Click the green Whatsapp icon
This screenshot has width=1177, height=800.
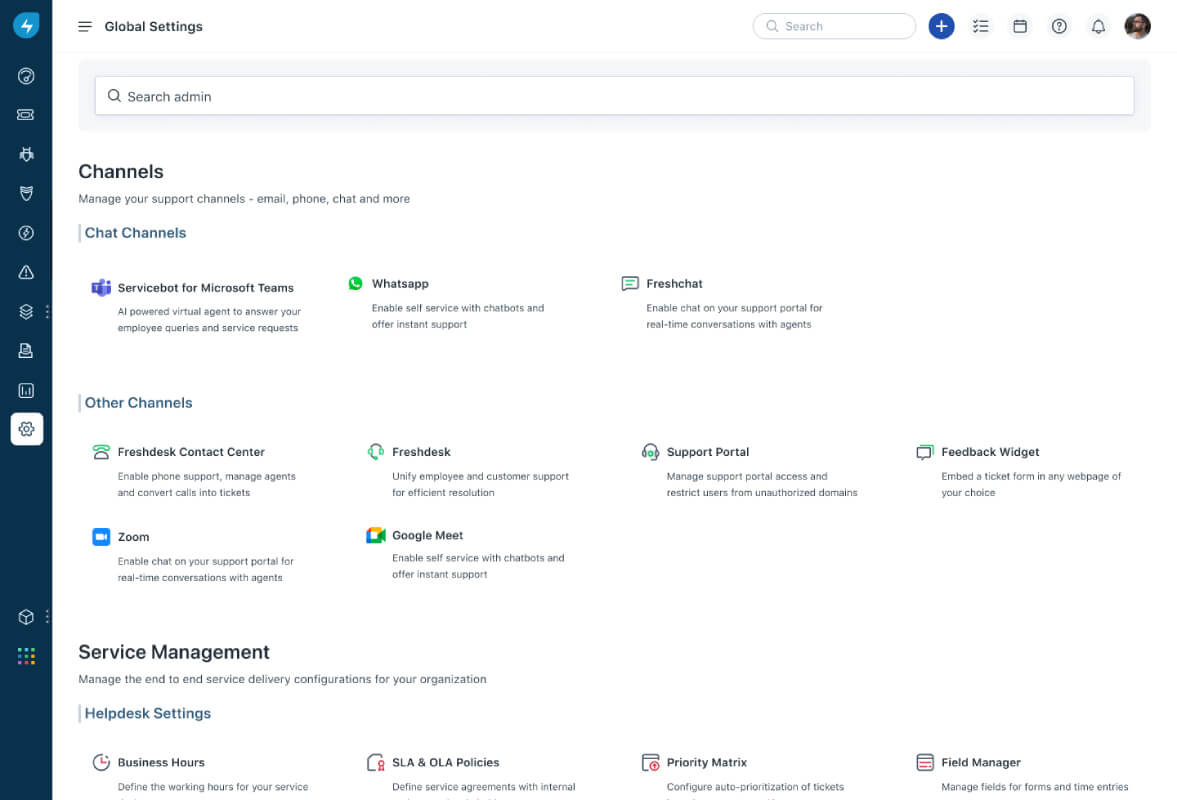[x=356, y=284]
